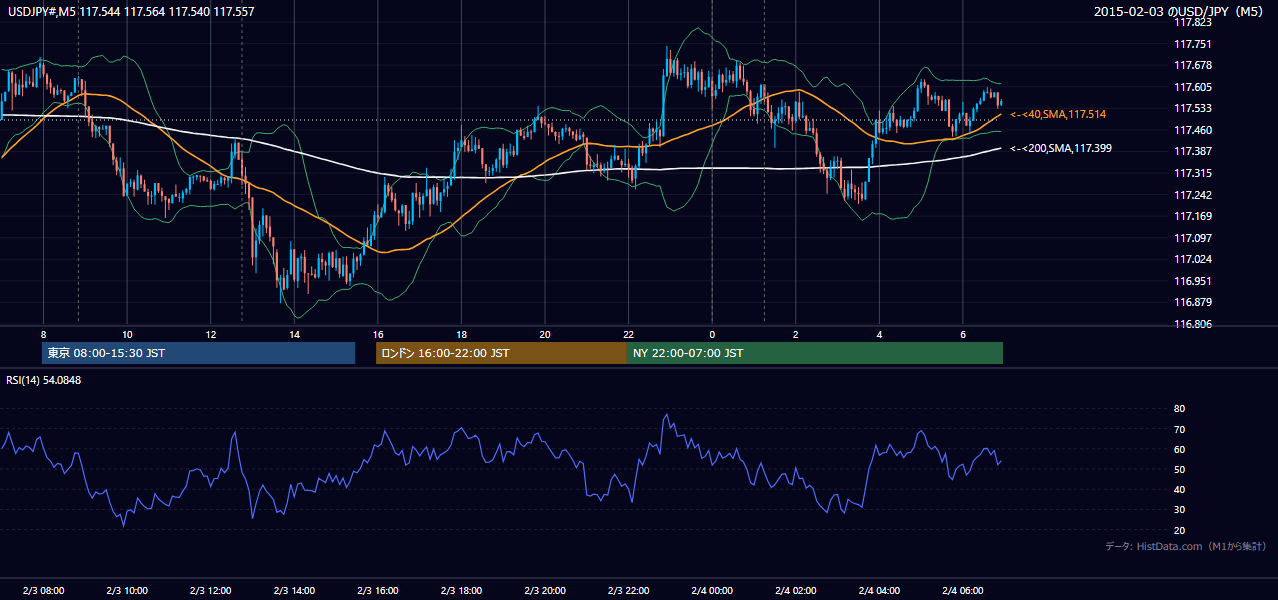Viewport: 1278px width, 600px height.
Task: Click RSI scale value 80
Action: pyautogui.click(x=1179, y=409)
